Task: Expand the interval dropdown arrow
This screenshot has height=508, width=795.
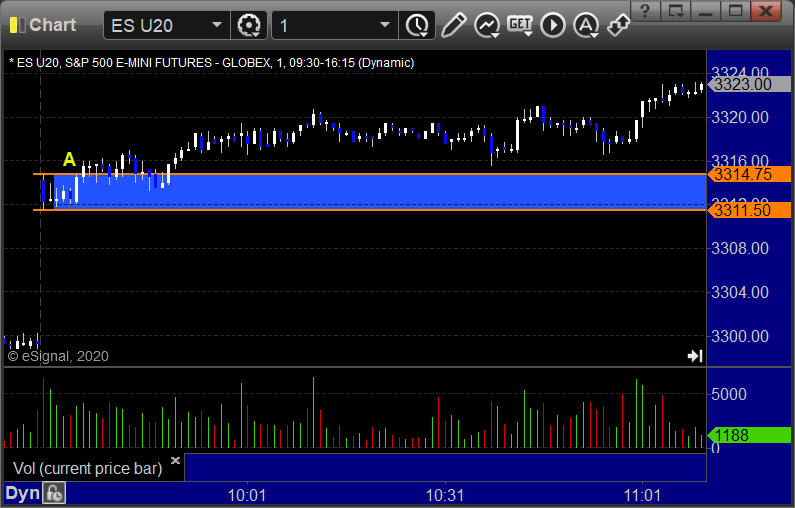Action: click(385, 25)
